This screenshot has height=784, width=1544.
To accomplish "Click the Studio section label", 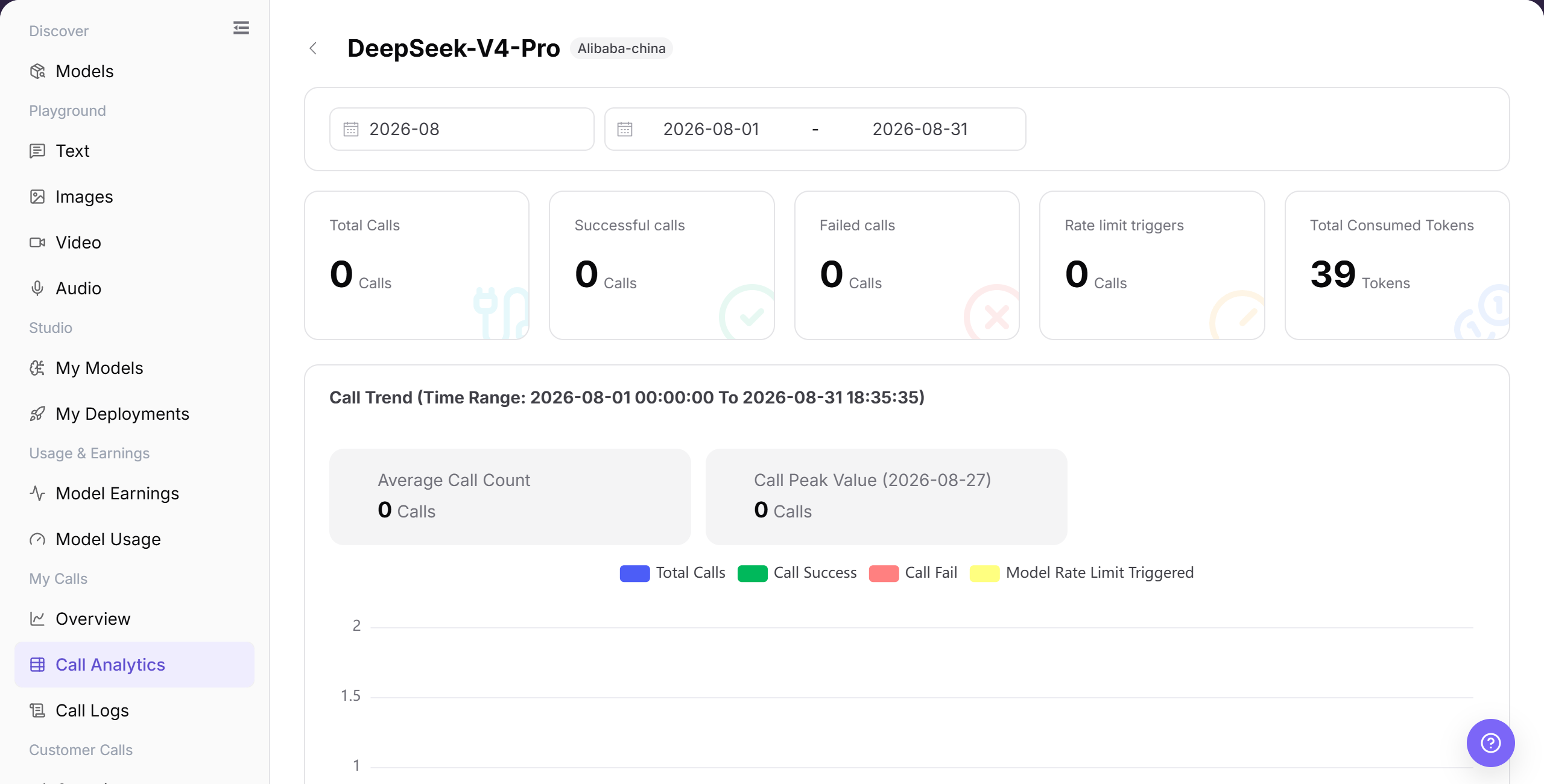I will click(51, 328).
